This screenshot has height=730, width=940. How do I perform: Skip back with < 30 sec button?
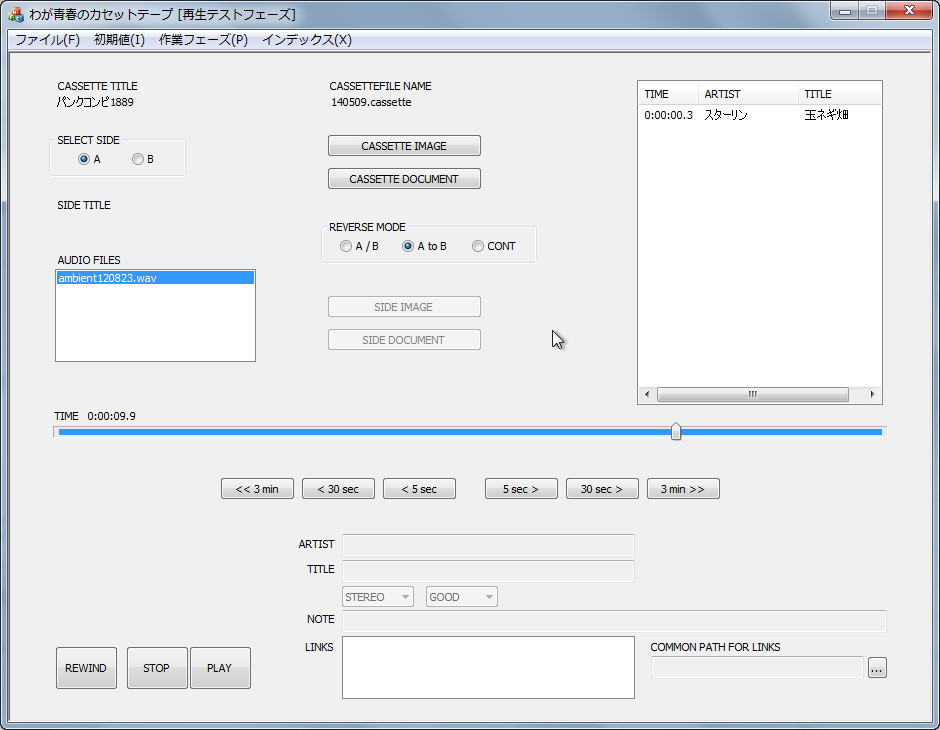[338, 489]
